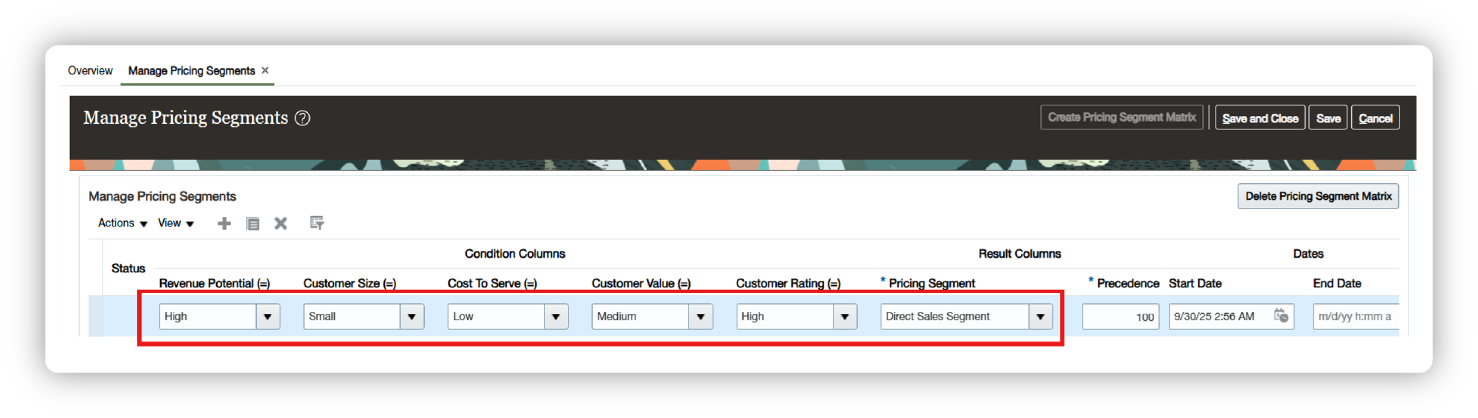1478x418 pixels.
Task: Expand the Cost To Serve dropdown
Action: point(556,317)
